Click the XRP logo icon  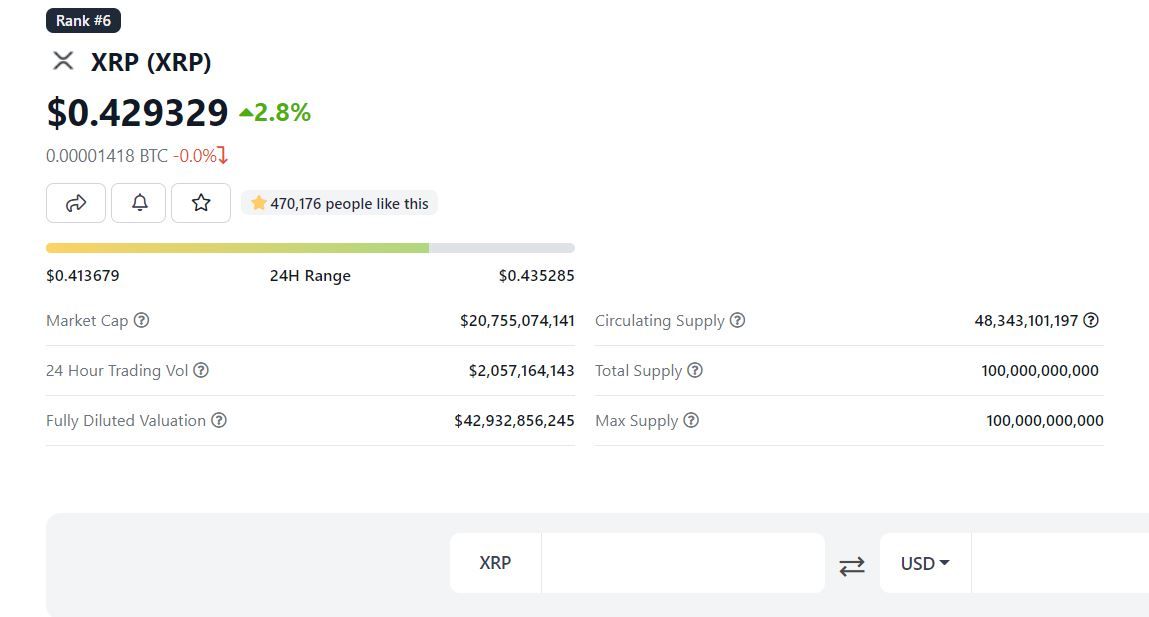point(63,61)
